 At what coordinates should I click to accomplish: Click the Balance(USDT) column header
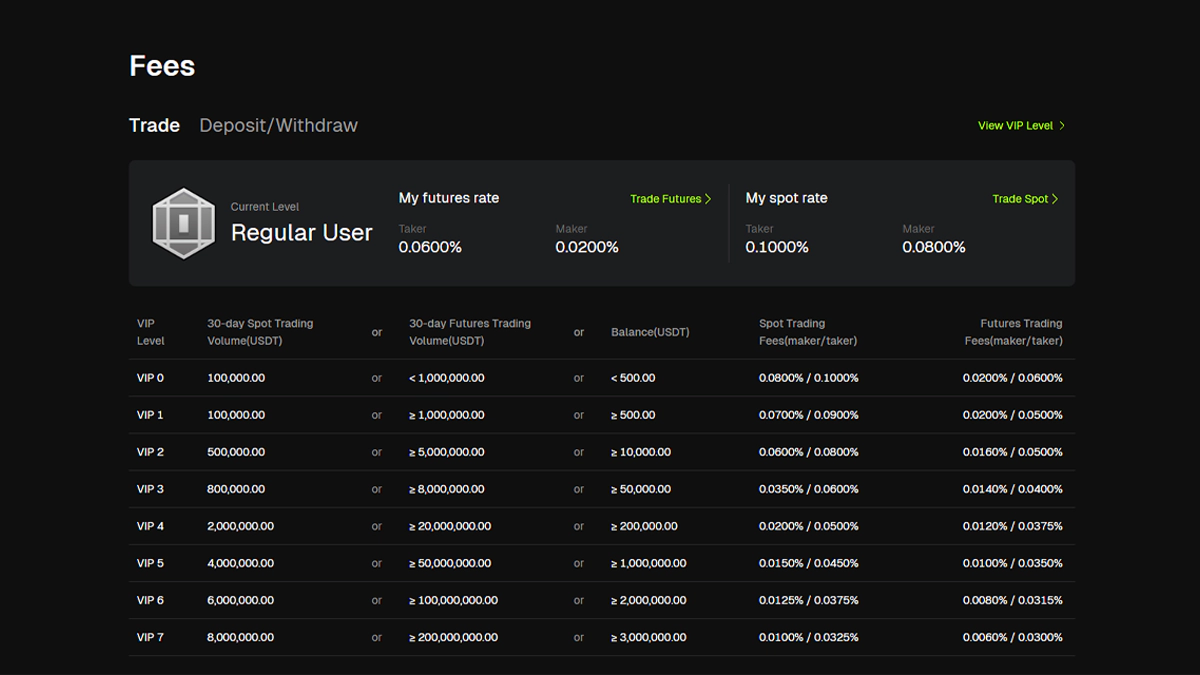tap(650, 332)
